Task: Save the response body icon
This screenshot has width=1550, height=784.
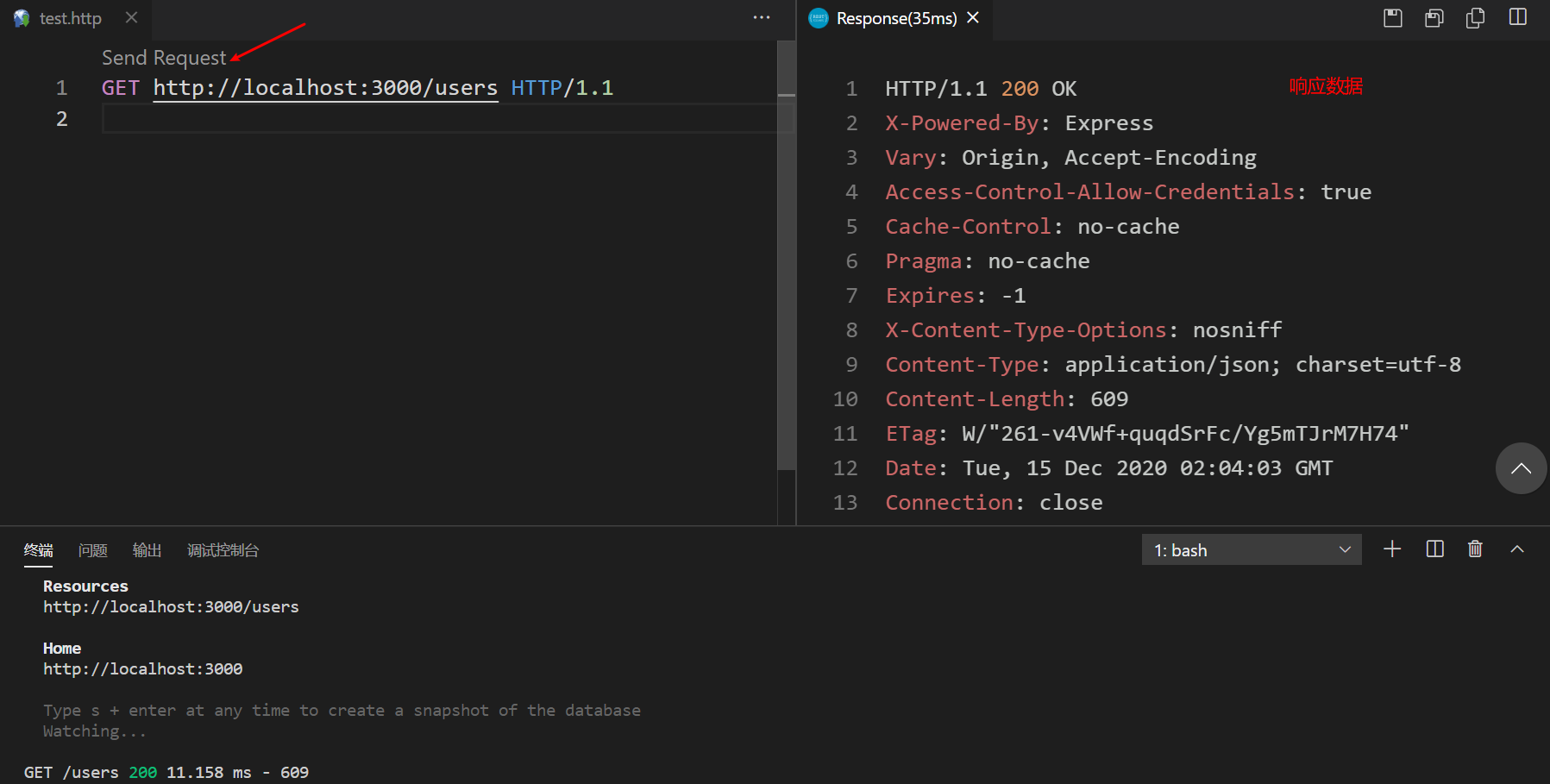Action: pyautogui.click(x=1434, y=17)
